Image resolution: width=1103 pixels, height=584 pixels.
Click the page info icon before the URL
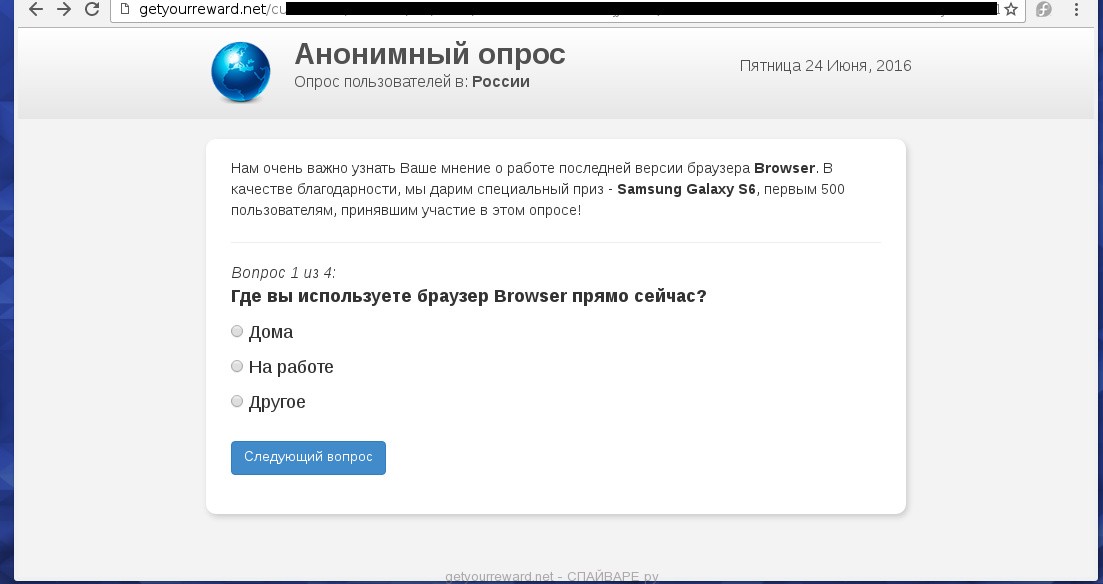[x=125, y=9]
